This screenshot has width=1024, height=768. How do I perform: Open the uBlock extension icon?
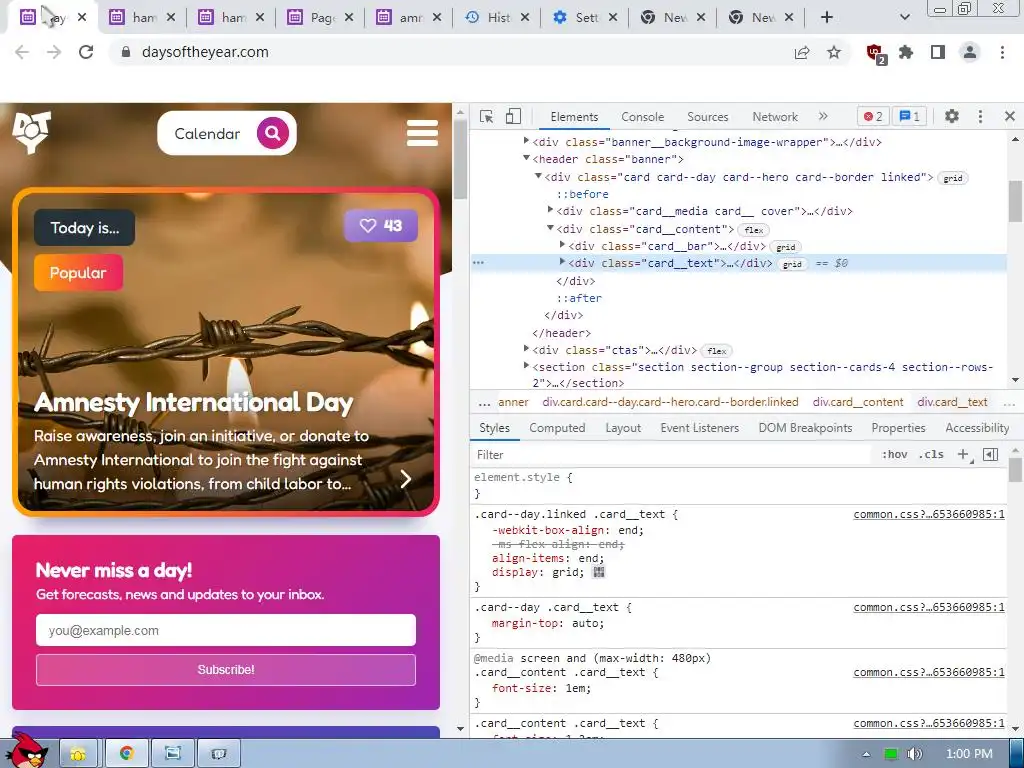(x=875, y=54)
